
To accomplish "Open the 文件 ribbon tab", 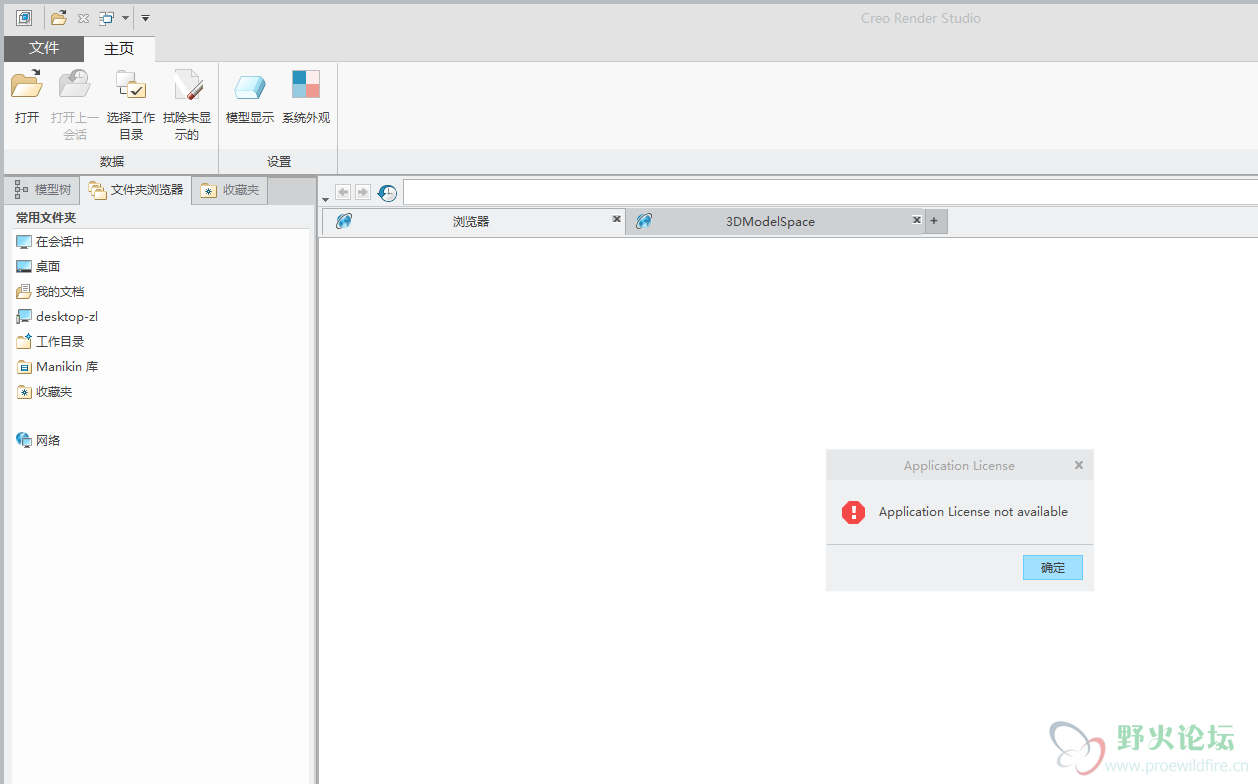I will click(x=44, y=48).
